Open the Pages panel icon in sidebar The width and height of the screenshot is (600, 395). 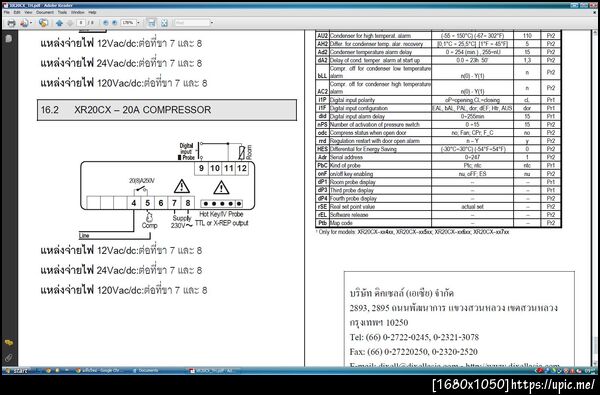pyautogui.click(x=9, y=39)
